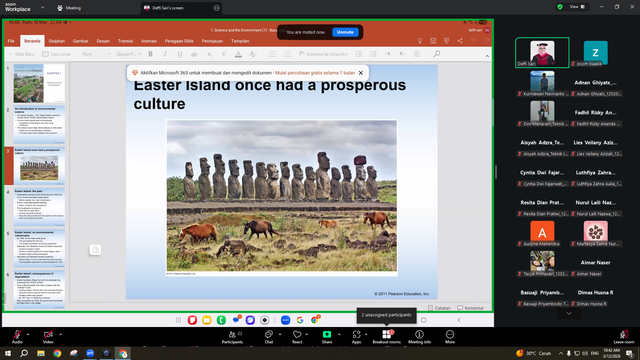Show Meeting info
This screenshot has width=640, height=360.
tap(419, 336)
